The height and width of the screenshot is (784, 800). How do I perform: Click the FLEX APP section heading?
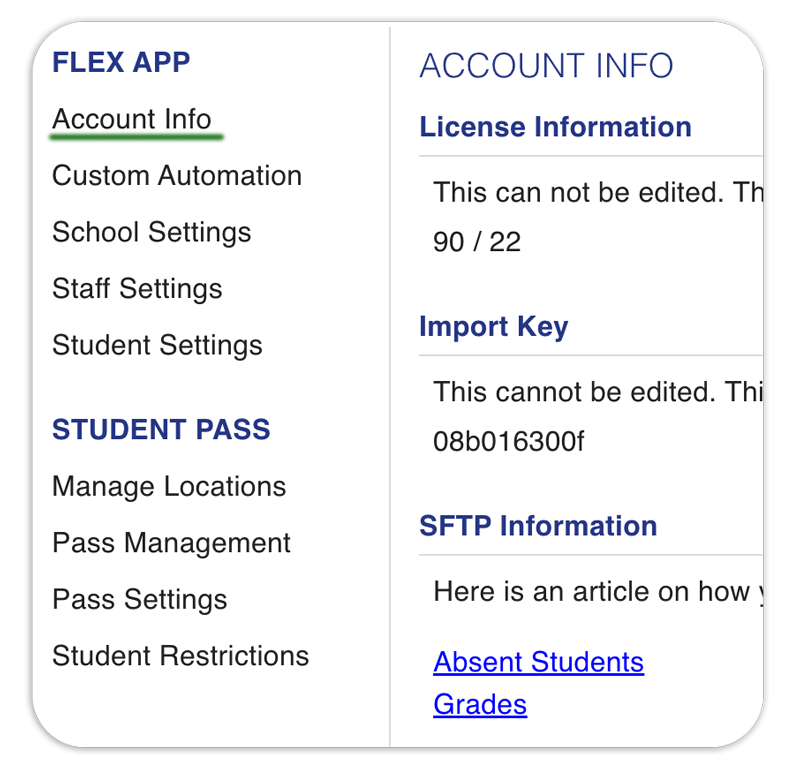[x=121, y=63]
